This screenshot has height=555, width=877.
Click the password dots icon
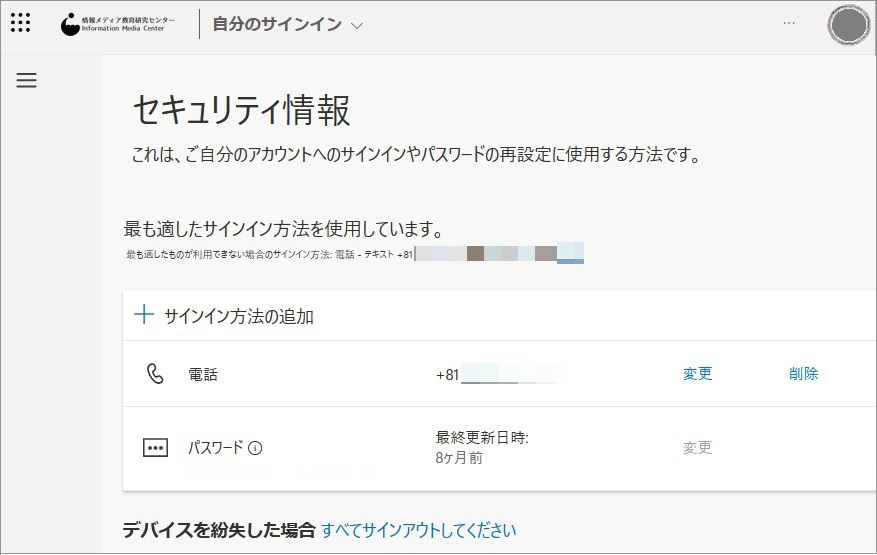(x=155, y=448)
